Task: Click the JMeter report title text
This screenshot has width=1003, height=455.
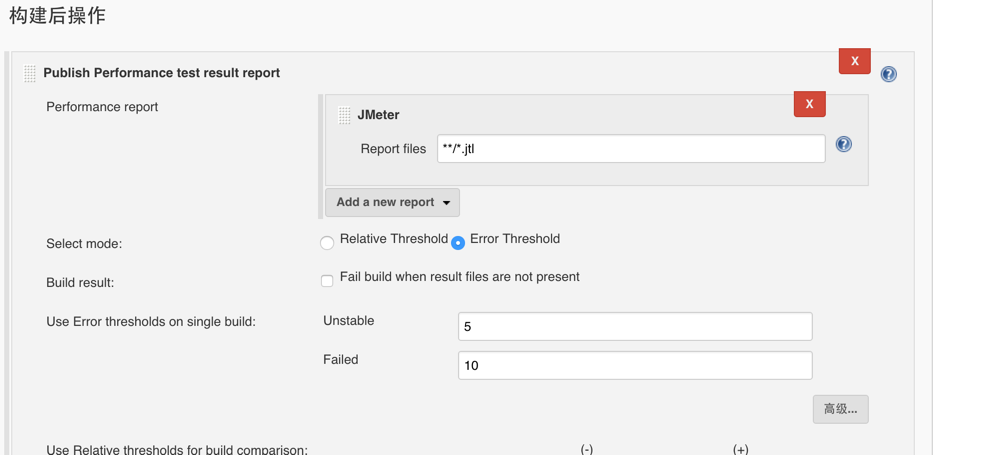Action: (379, 115)
